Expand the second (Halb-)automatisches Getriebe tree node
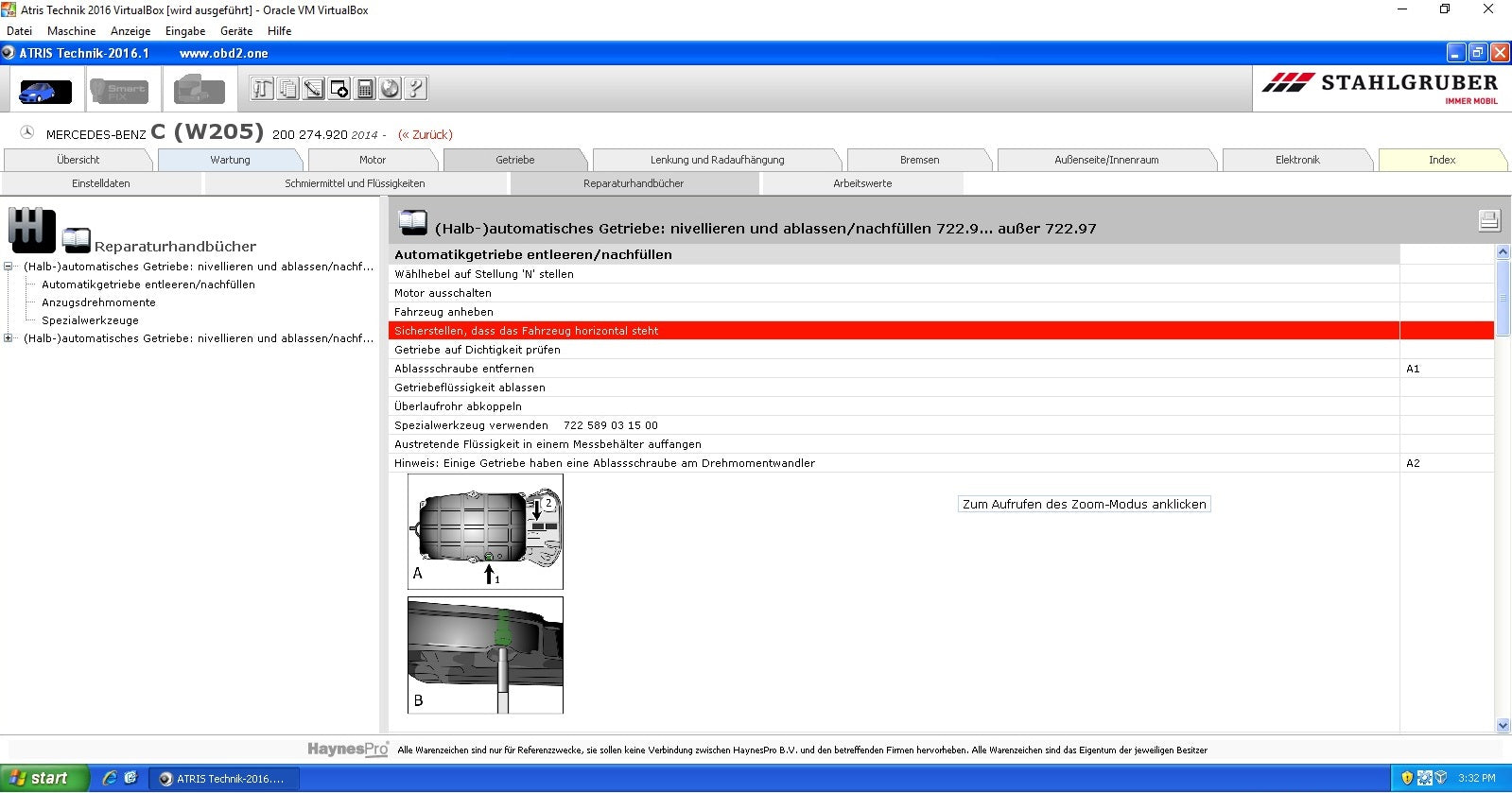Viewport: 1512px width, 793px height. pyautogui.click(x=9, y=338)
